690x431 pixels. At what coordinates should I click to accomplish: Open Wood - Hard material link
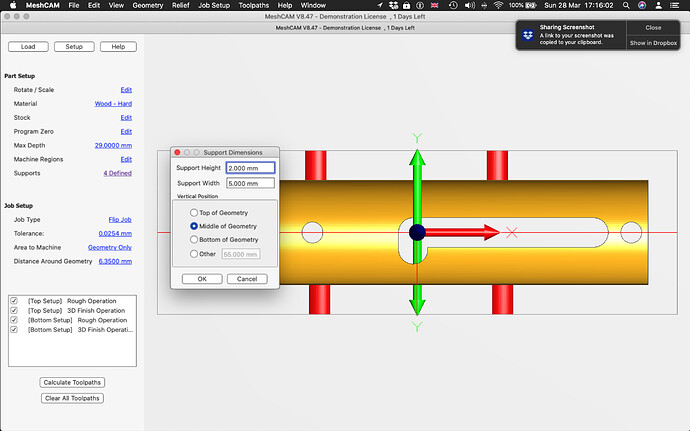point(113,104)
